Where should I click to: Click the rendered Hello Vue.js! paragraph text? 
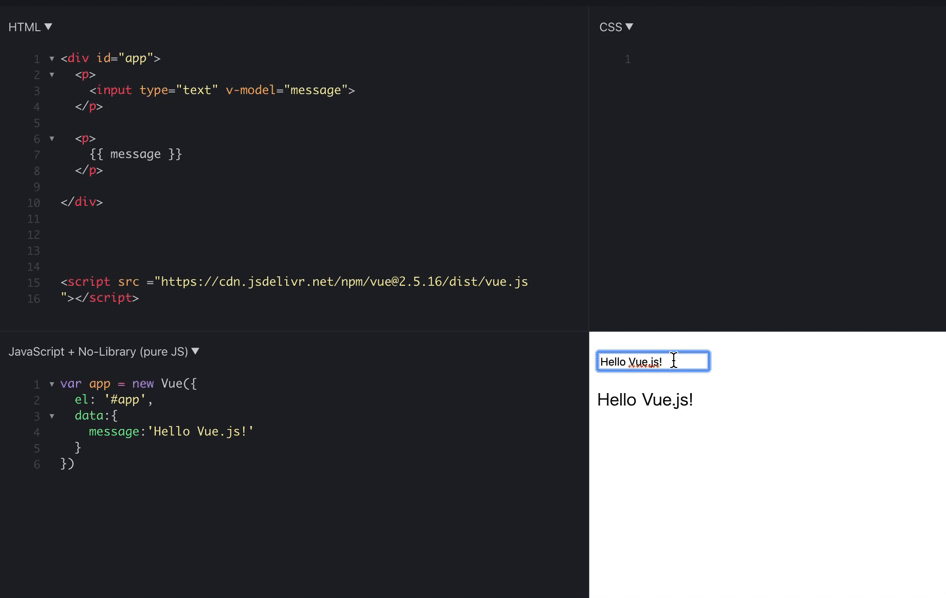tap(645, 399)
